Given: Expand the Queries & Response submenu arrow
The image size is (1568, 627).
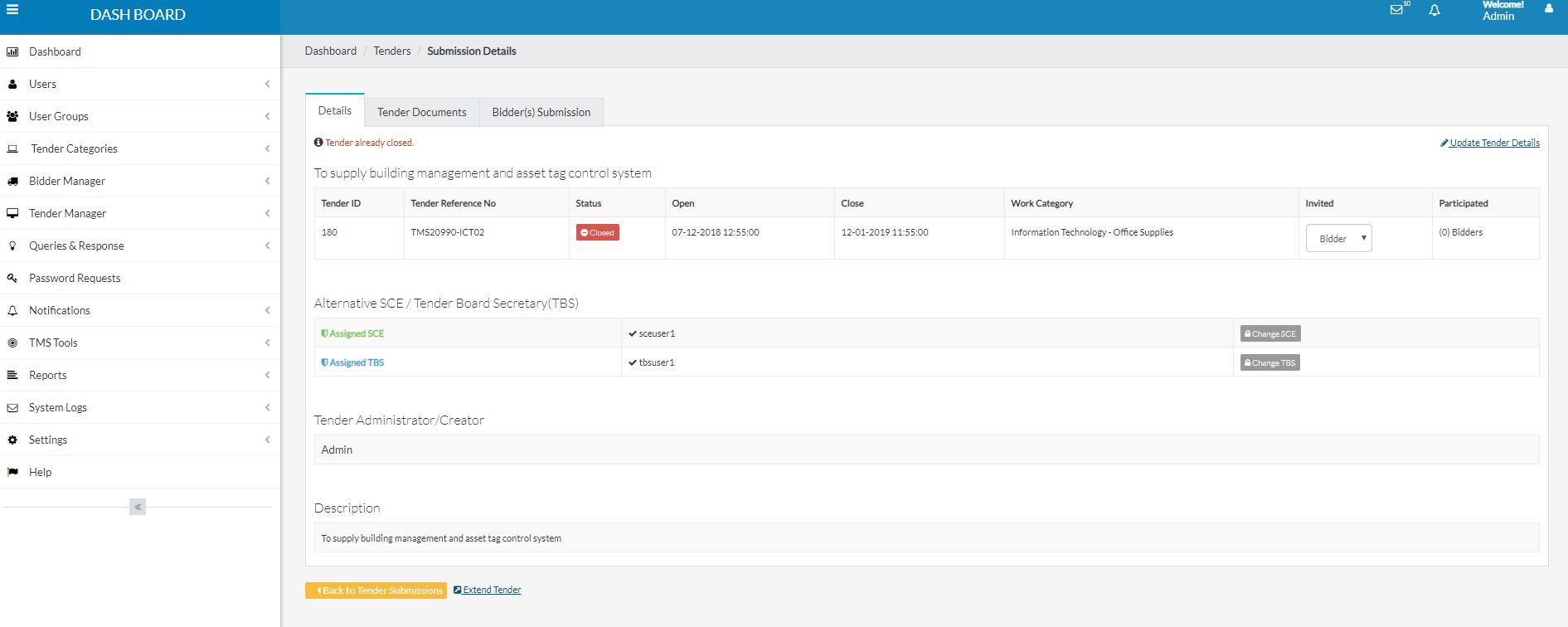Looking at the screenshot, I should tap(267, 245).
